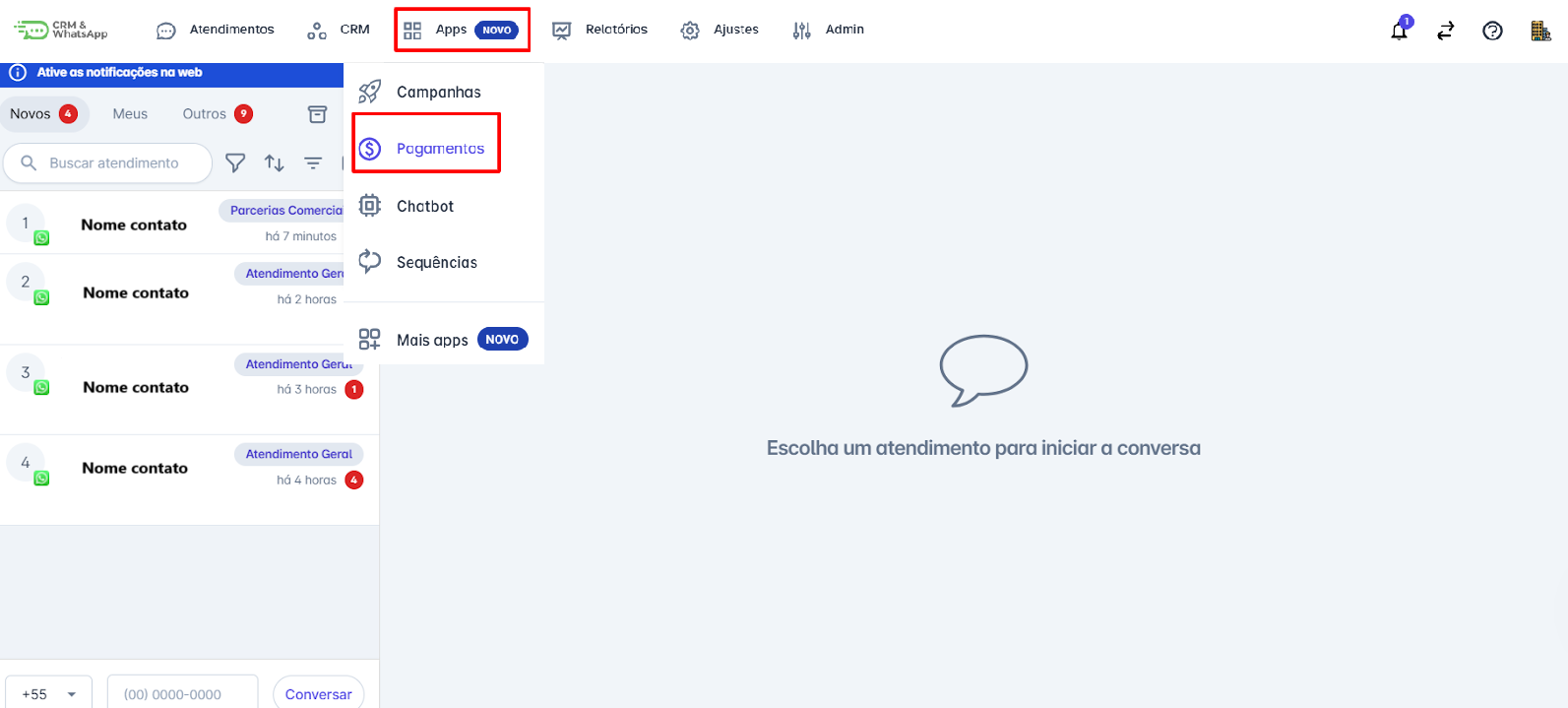This screenshot has height=708, width=1568.
Task: Open the help question mark icon
Action: [1492, 31]
